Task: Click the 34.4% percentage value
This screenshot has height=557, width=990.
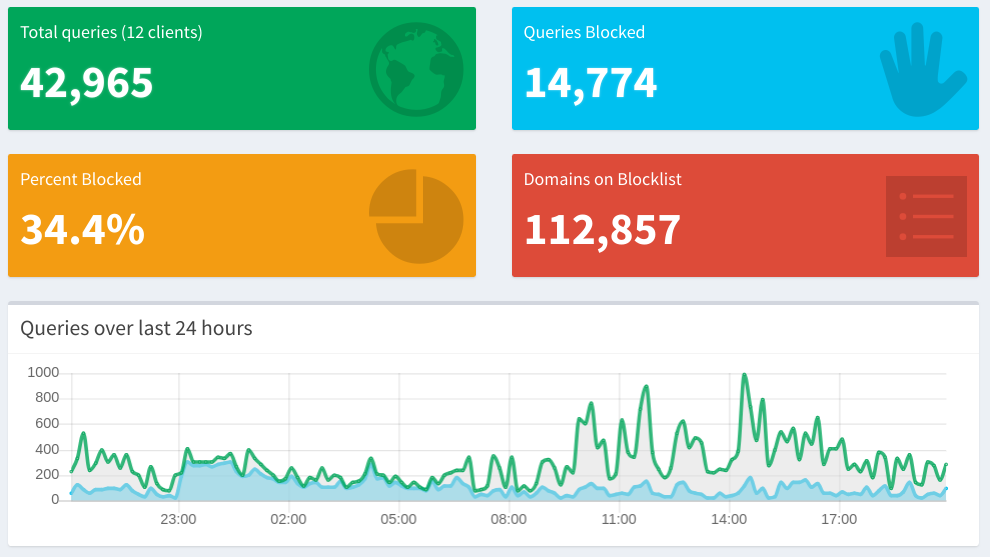Action: tap(83, 230)
